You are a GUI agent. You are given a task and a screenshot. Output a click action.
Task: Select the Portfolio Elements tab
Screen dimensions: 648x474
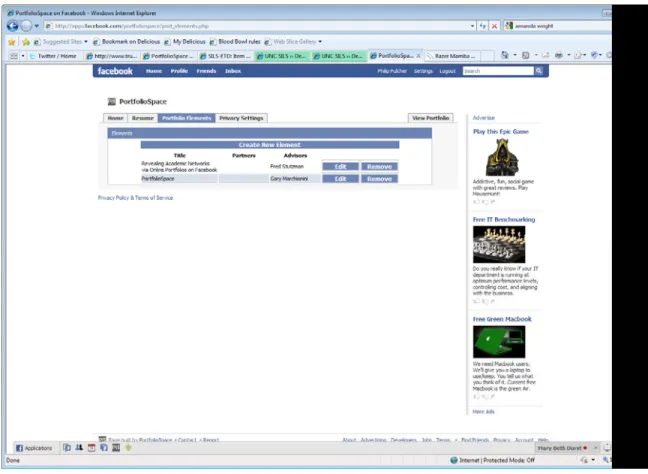click(186, 118)
